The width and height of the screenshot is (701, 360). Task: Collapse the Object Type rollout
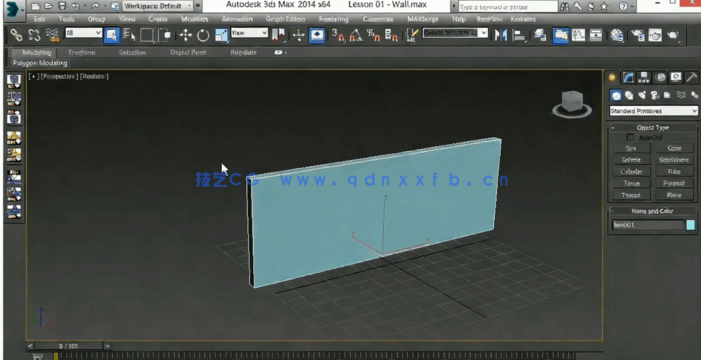(x=653, y=127)
